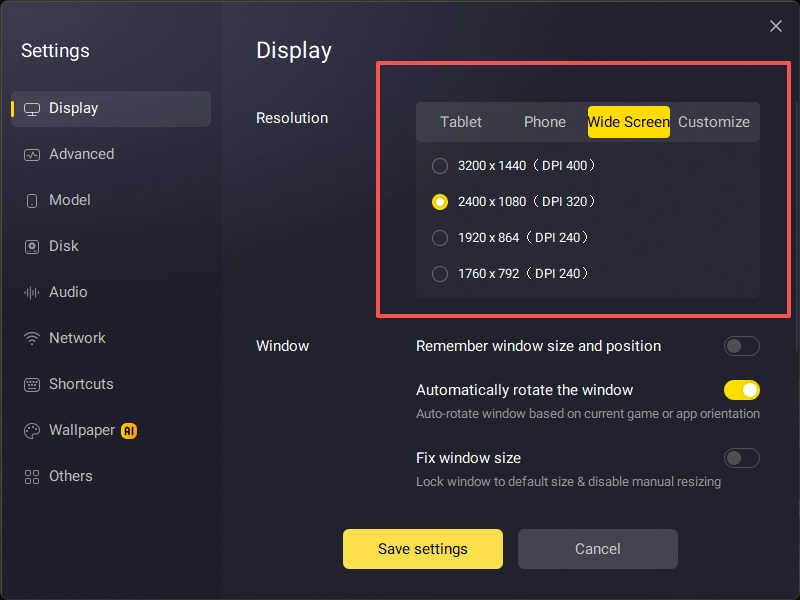Screen dimensions: 800x600
Task: Turn on the Fix window size toggle
Action: [741, 458]
